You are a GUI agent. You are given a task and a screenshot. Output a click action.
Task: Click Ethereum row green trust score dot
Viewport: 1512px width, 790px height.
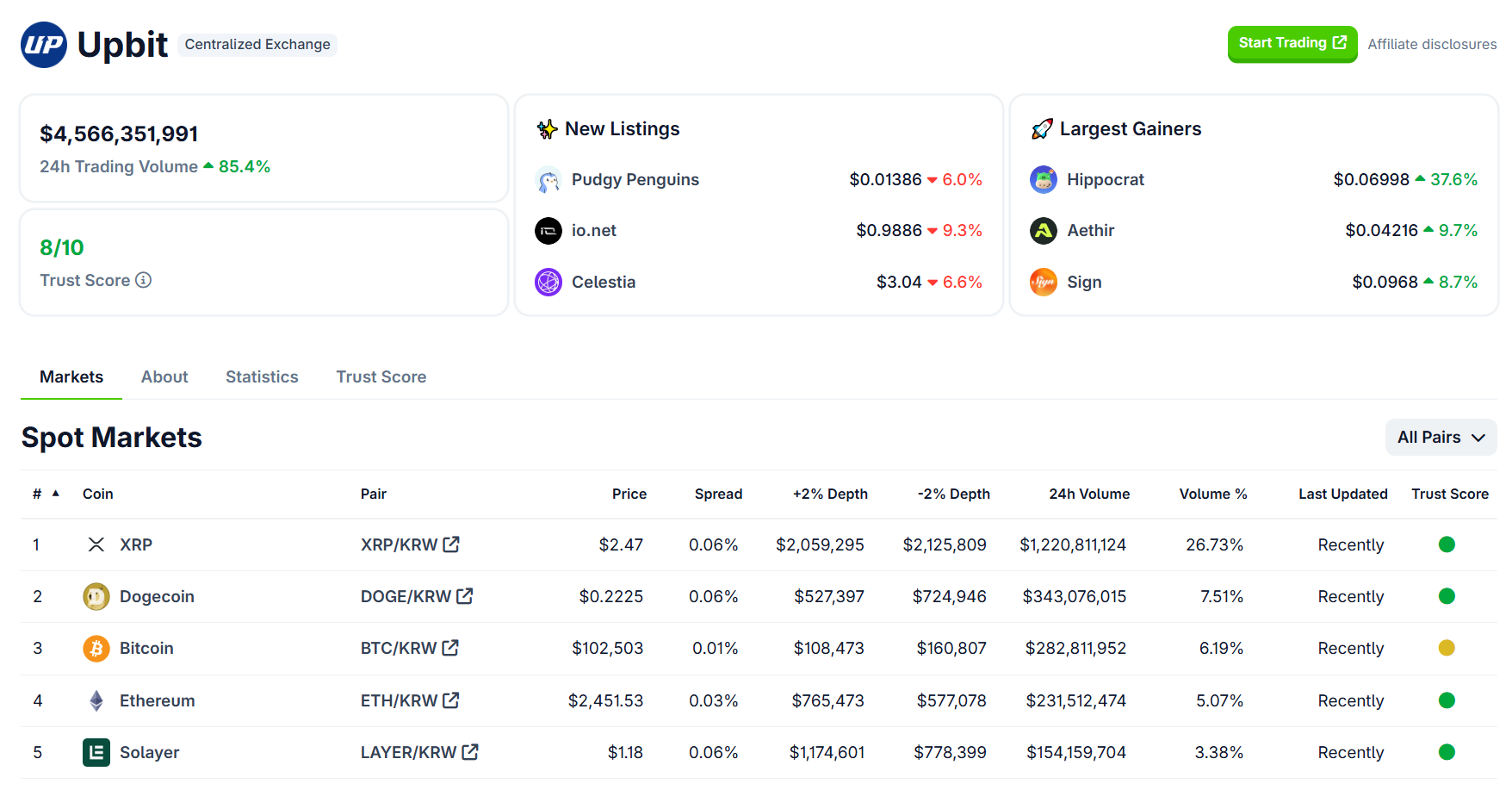point(1447,700)
